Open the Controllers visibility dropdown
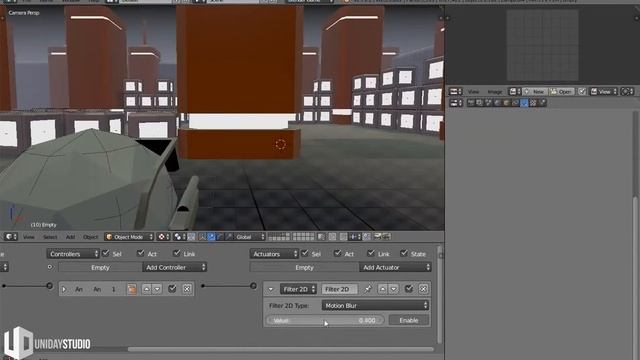Viewport: 640px width, 360px height. pyautogui.click(x=73, y=254)
